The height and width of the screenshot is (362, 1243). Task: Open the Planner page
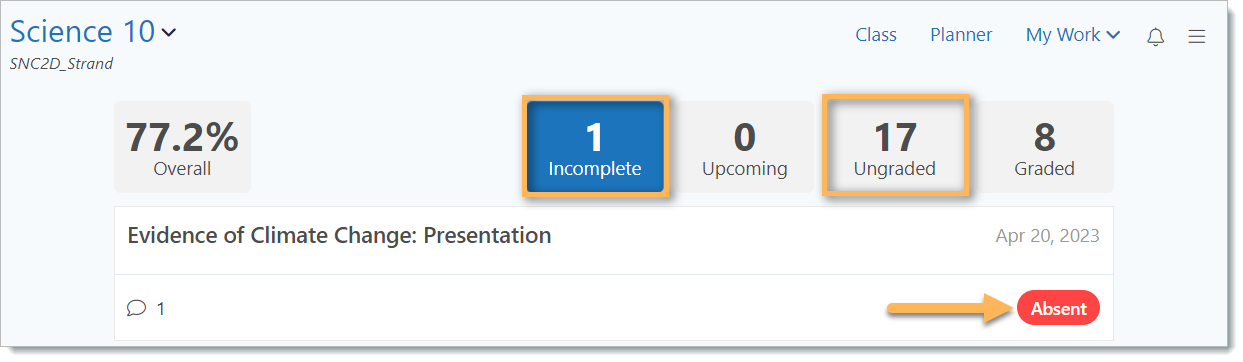click(x=961, y=35)
